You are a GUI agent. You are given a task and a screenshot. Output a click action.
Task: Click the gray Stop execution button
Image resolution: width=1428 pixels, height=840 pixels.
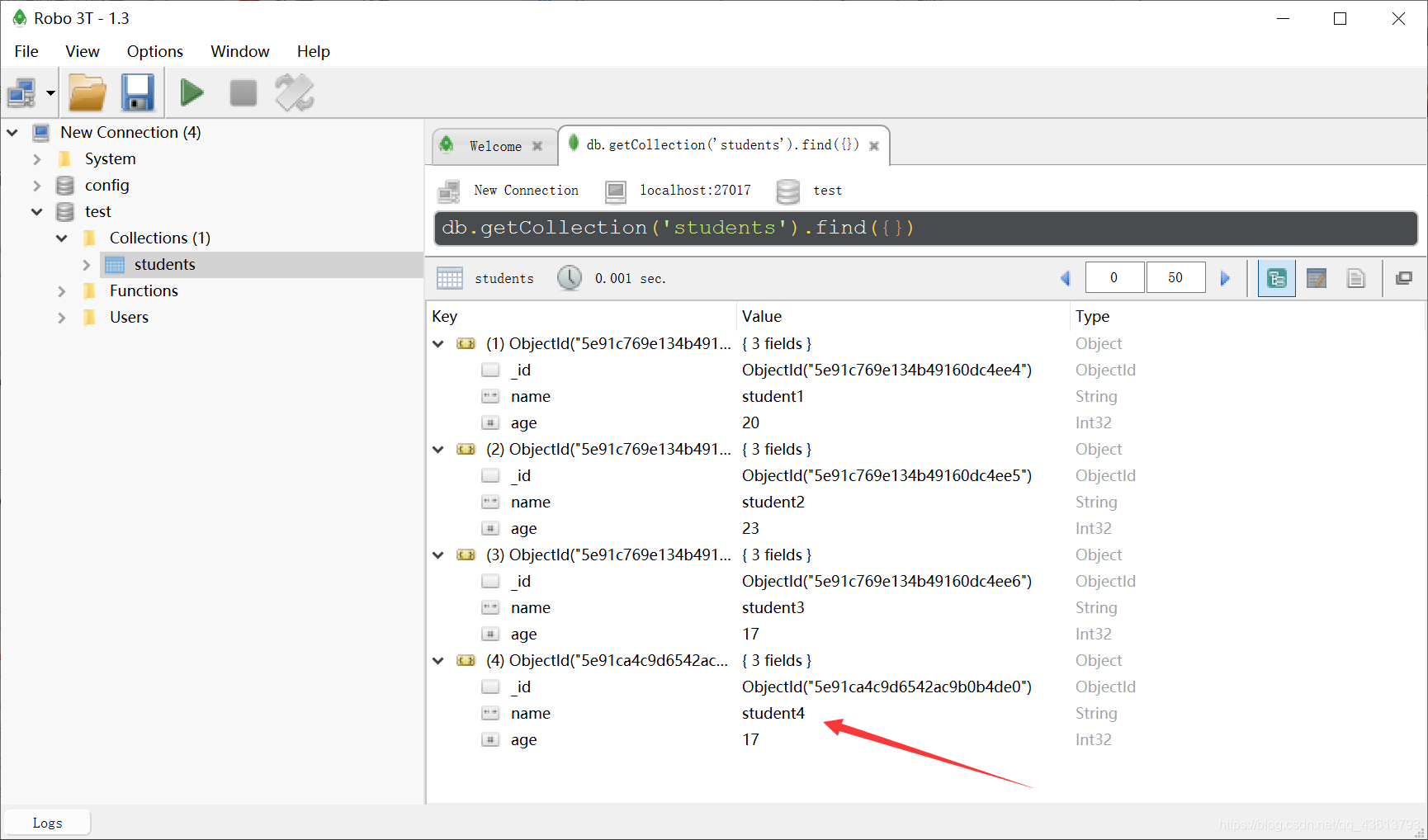pyautogui.click(x=243, y=92)
